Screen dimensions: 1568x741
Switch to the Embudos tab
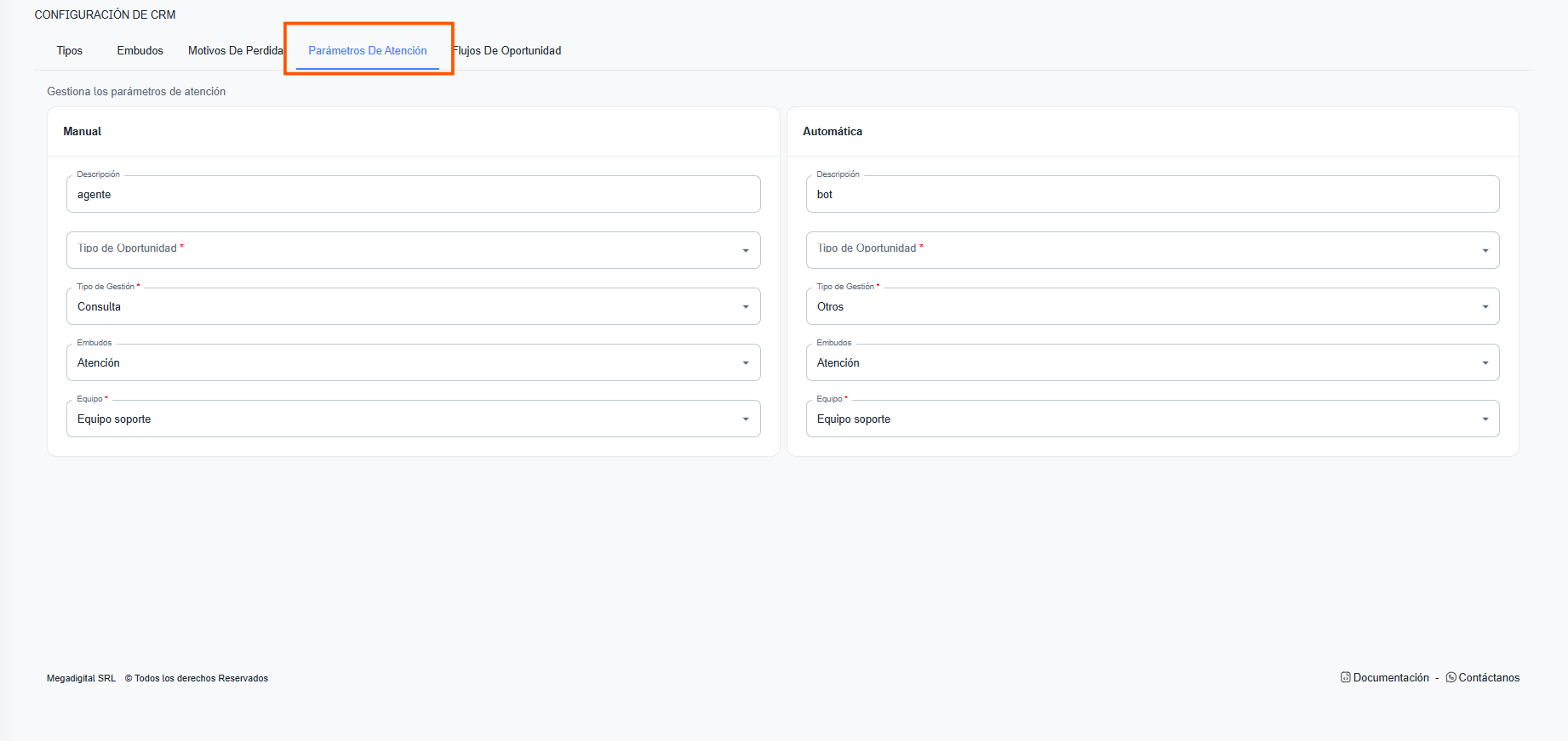[140, 51]
